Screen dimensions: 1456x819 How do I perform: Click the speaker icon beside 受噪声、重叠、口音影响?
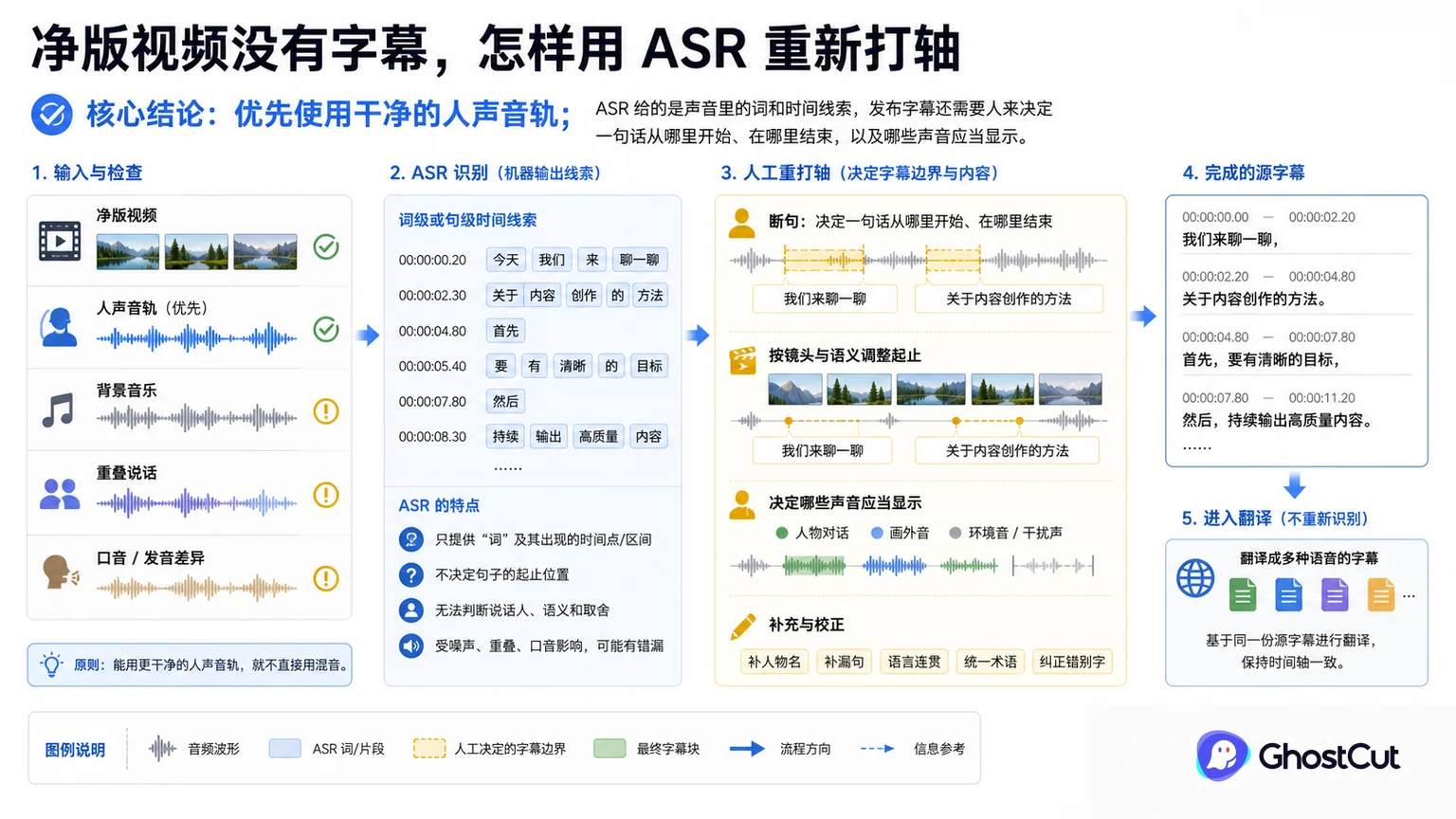410,646
